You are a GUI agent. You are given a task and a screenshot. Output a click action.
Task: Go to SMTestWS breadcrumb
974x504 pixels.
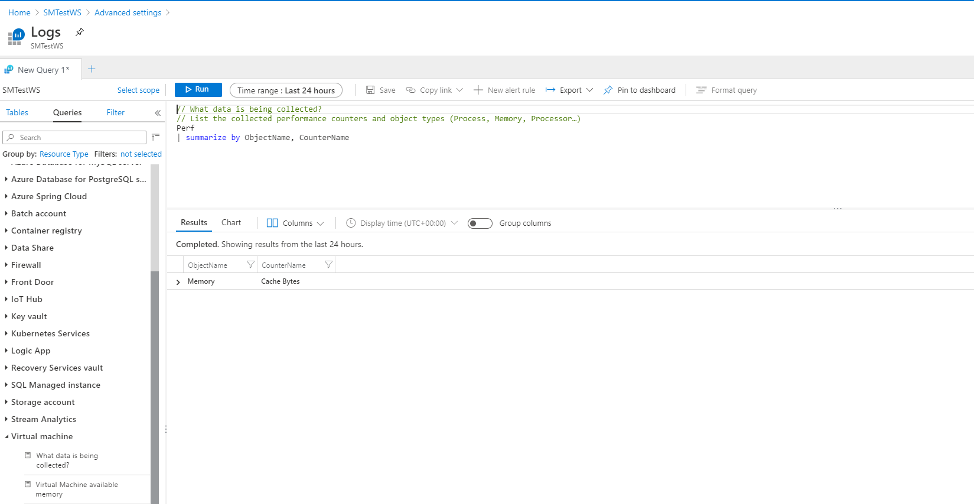tap(63, 12)
